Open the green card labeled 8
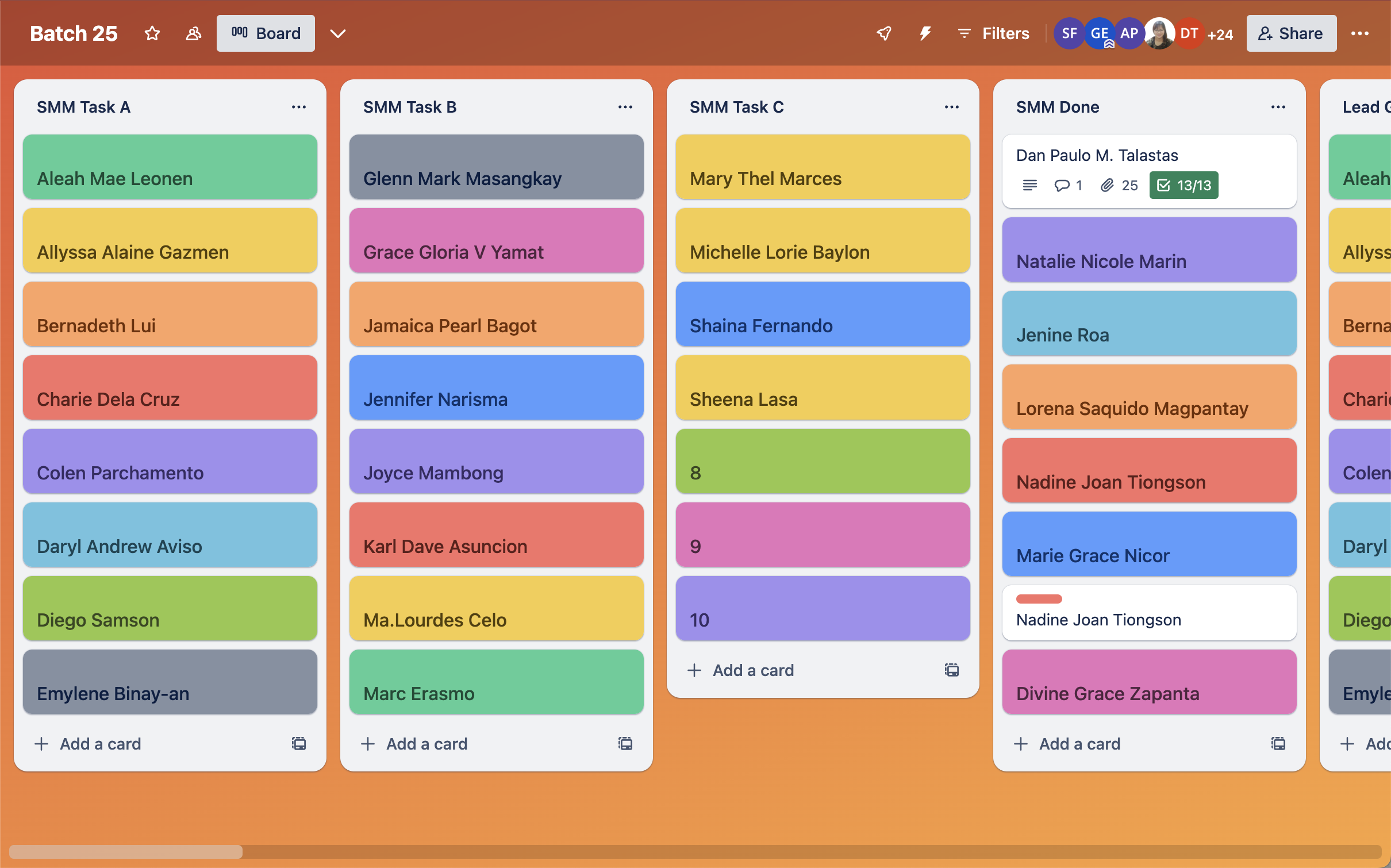Screen dimensions: 1391x868 coord(823,461)
